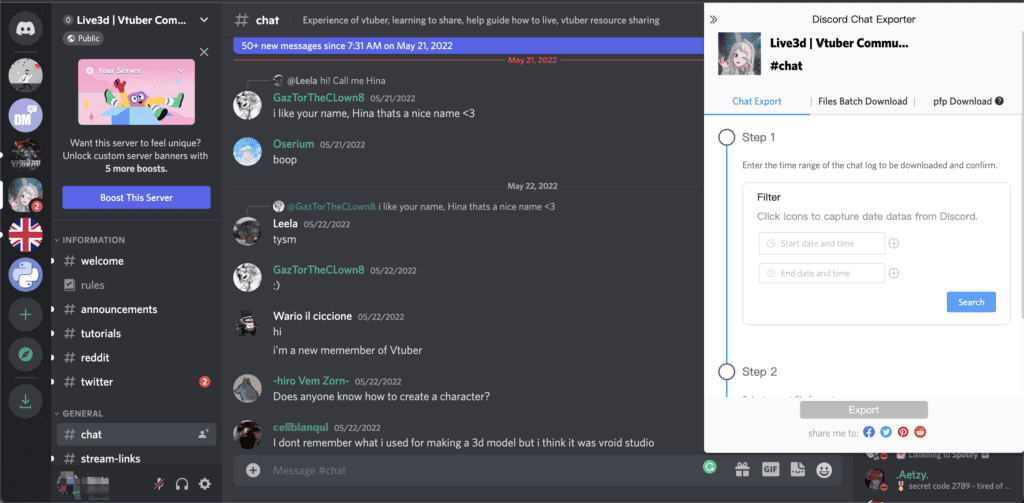Viewport: 1024px width, 503px height.
Task: Switch to Files Batch Download tab
Action: tap(863, 101)
